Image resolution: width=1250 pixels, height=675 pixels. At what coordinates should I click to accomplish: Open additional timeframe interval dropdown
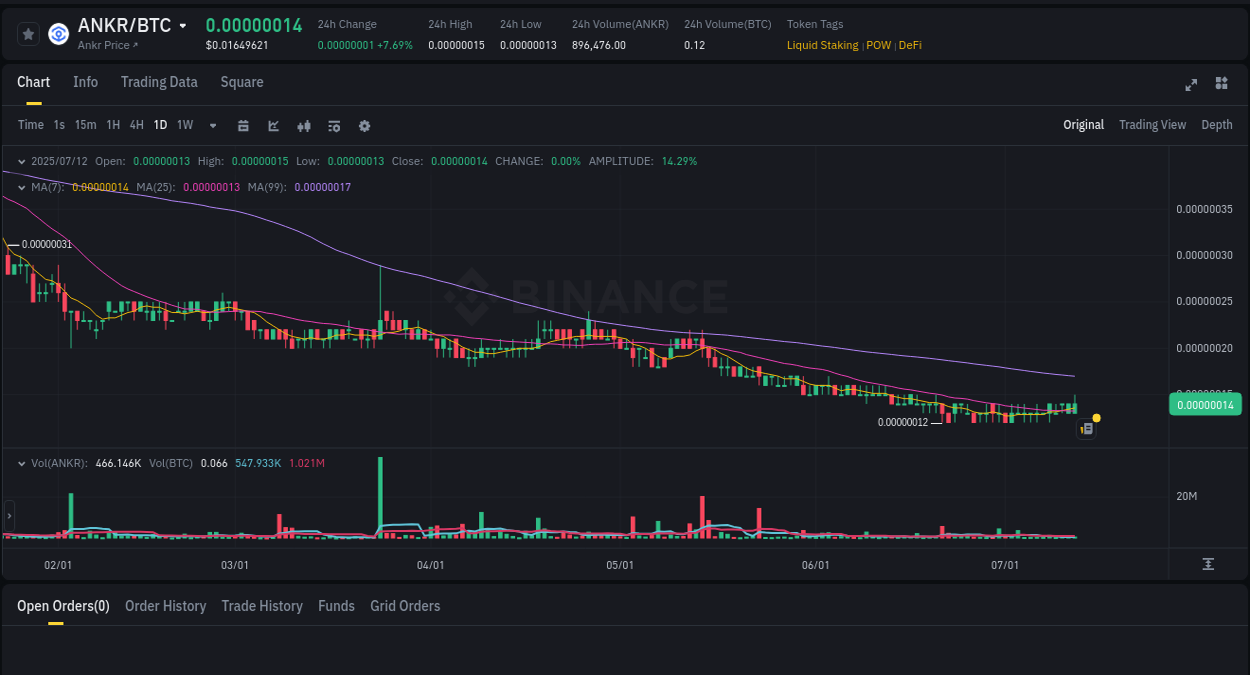point(212,125)
